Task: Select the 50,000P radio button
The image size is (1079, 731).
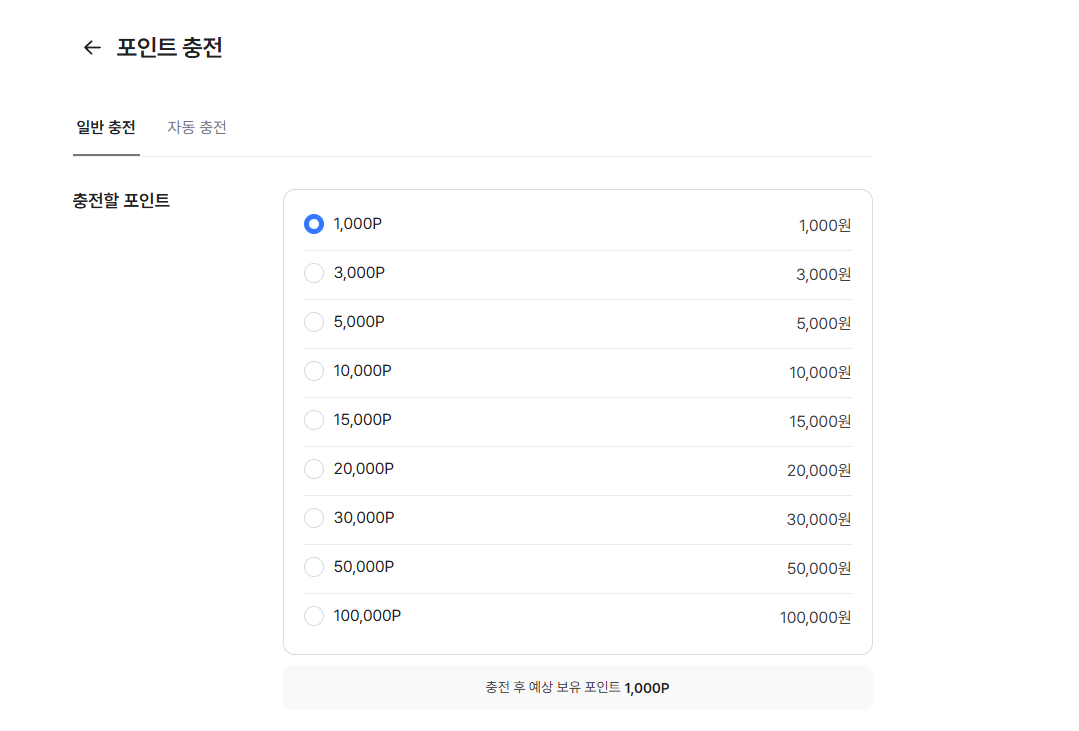Action: coord(314,567)
